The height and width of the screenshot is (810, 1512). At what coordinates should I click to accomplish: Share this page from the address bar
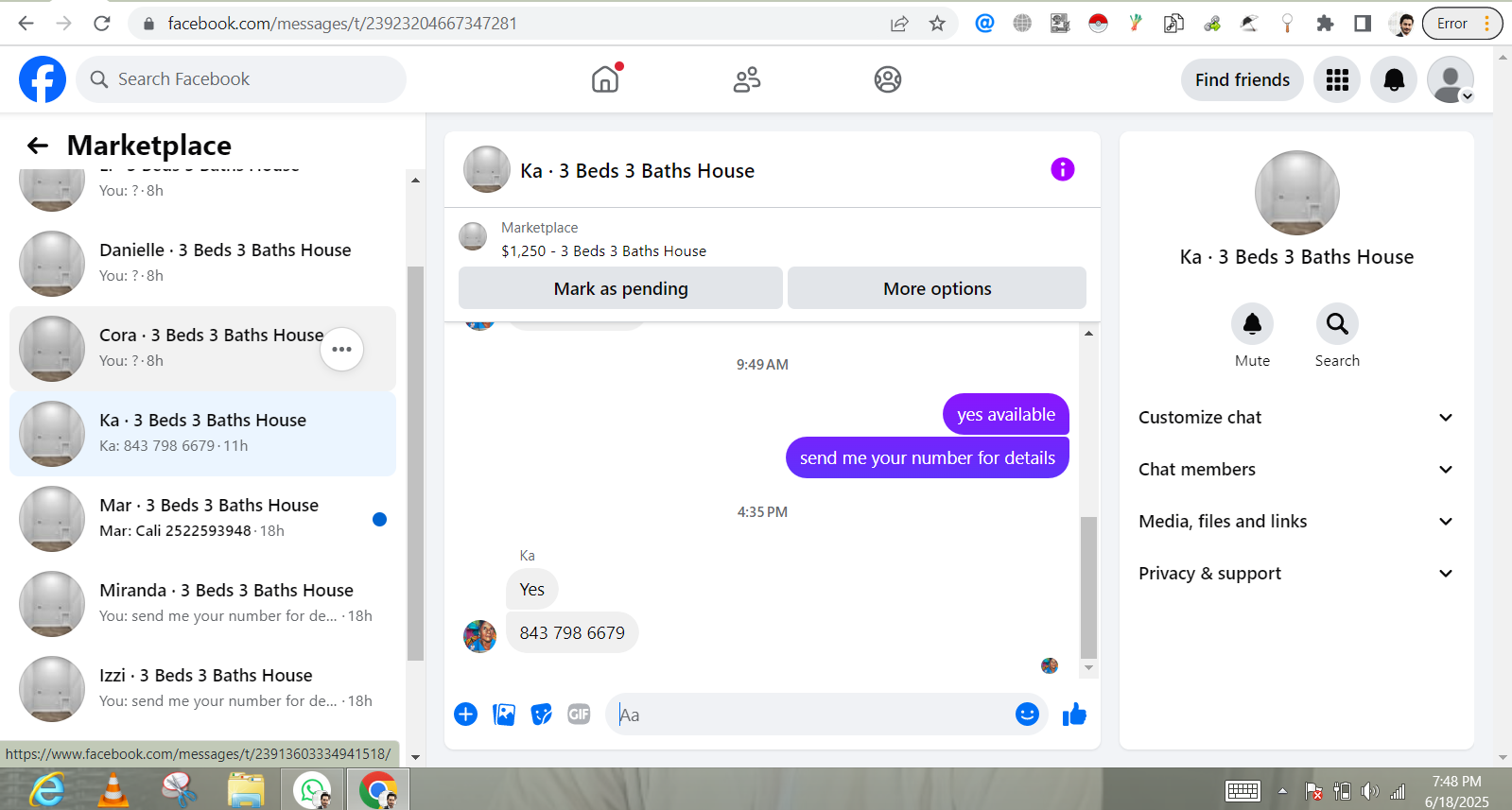(899, 24)
